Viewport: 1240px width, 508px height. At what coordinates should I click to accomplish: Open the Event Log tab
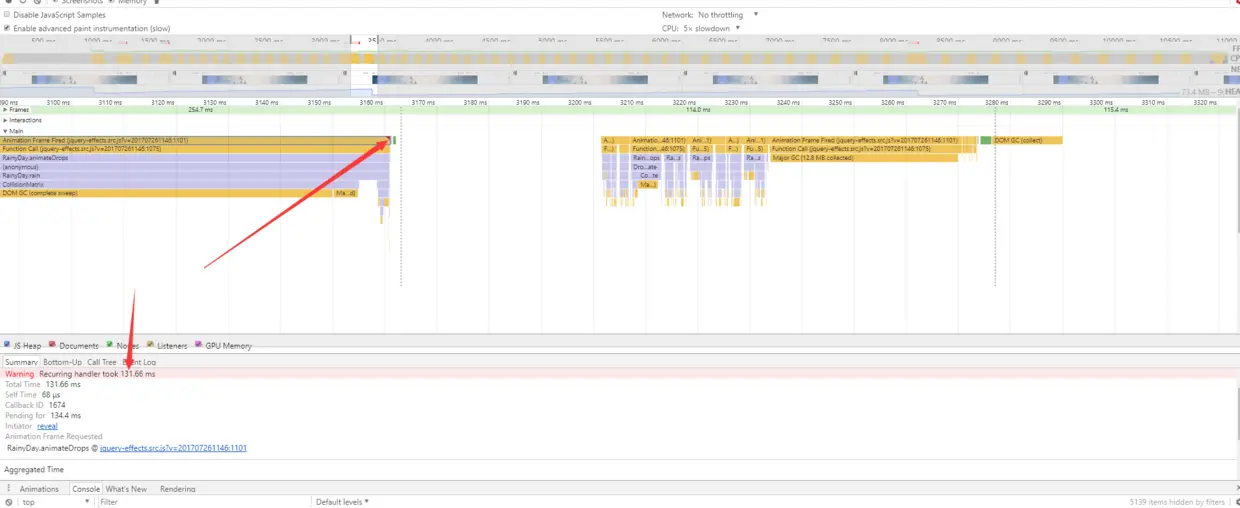(139, 362)
